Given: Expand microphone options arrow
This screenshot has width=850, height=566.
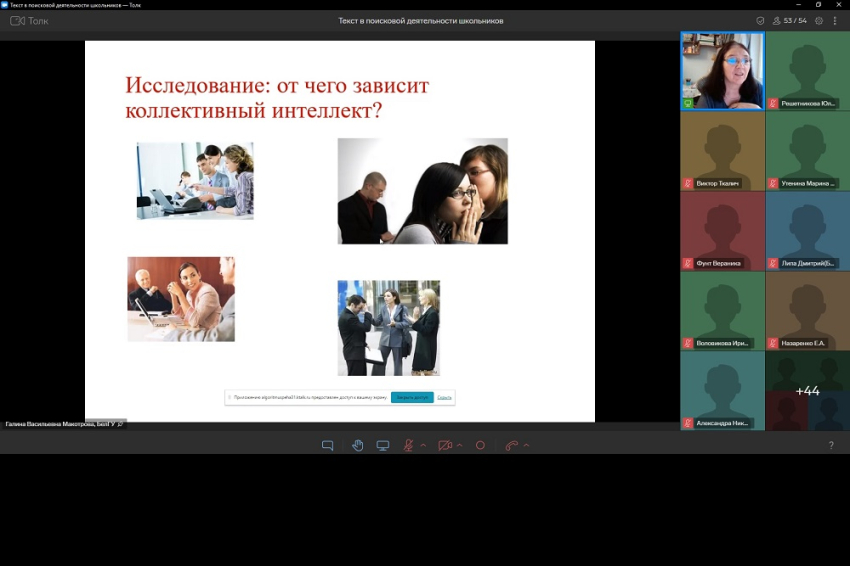Looking at the screenshot, I should coord(423,445).
